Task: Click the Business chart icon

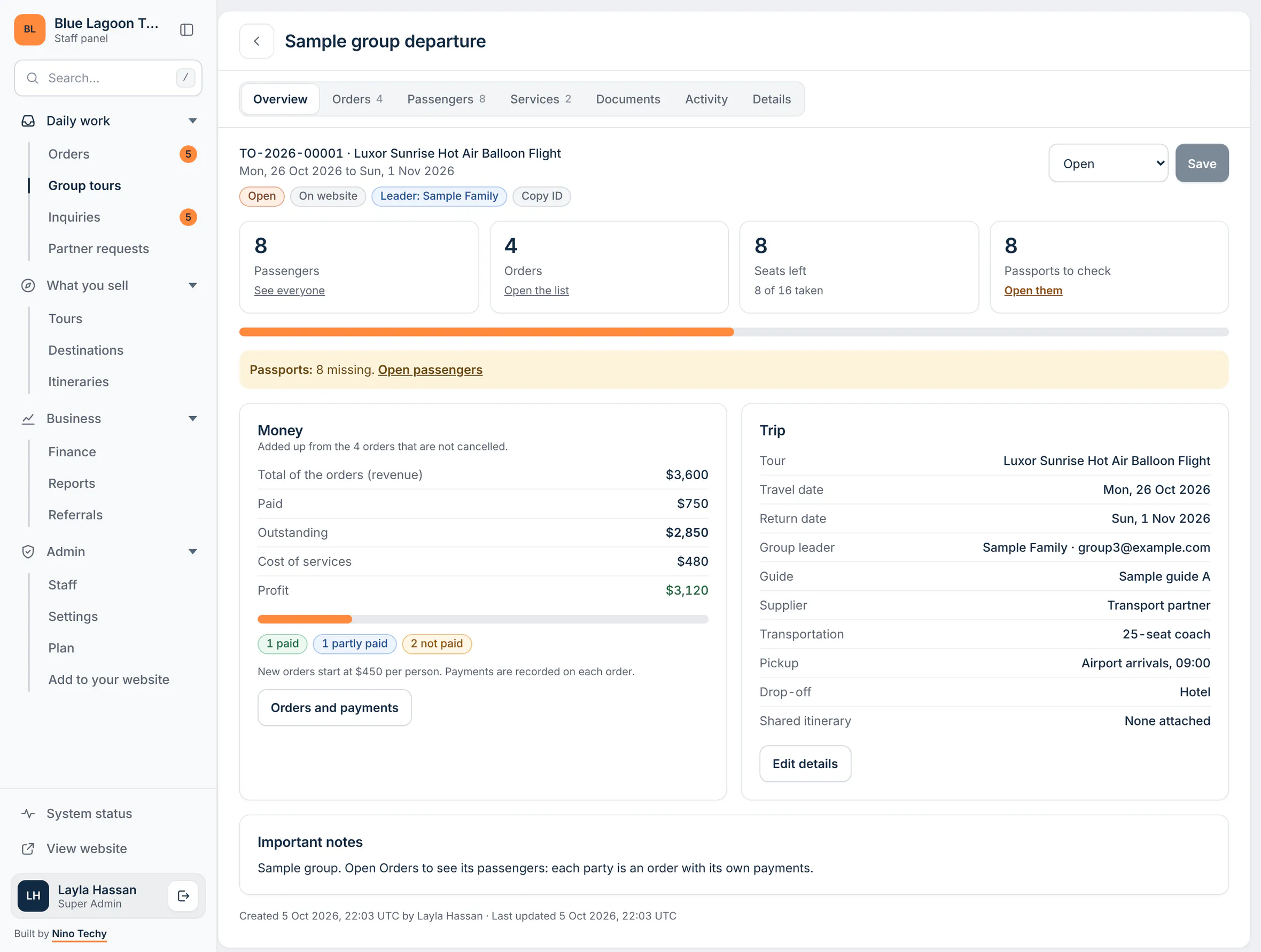Action: click(28, 419)
